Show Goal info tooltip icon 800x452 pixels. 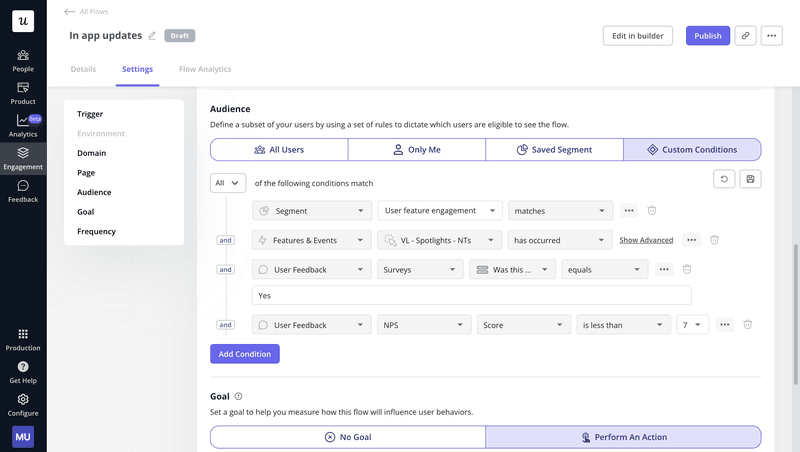[x=238, y=396]
